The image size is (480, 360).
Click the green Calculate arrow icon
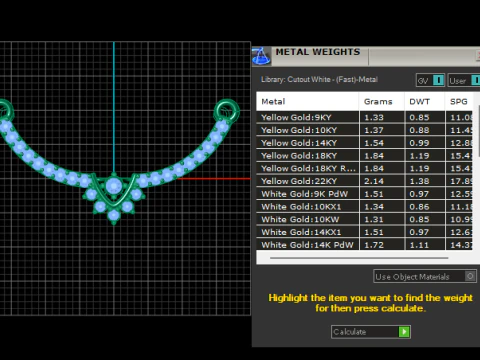[x=404, y=332]
